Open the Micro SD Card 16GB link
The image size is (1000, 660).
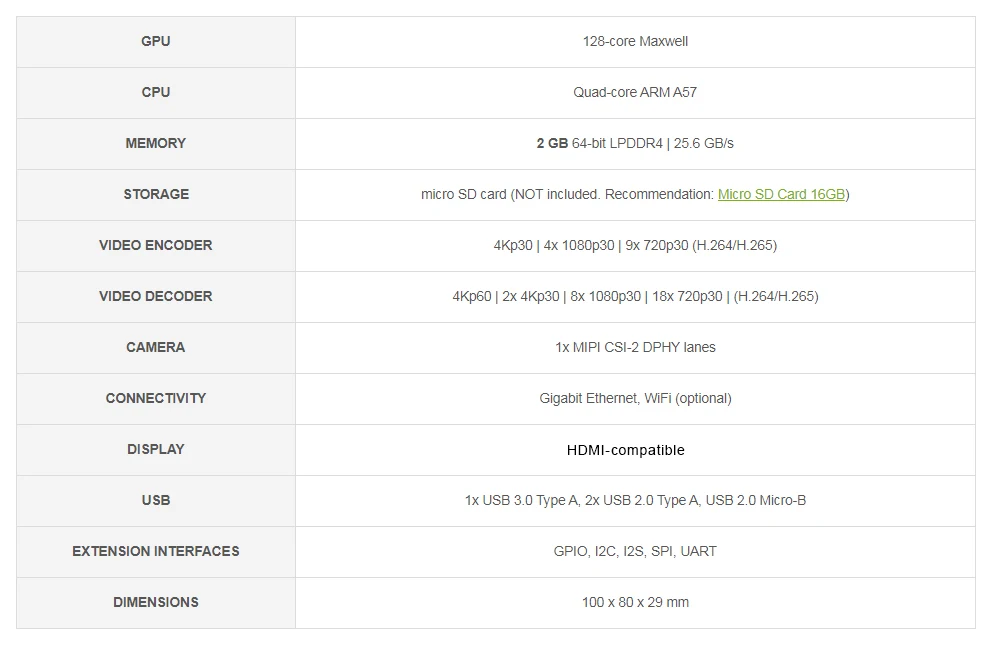(x=781, y=194)
